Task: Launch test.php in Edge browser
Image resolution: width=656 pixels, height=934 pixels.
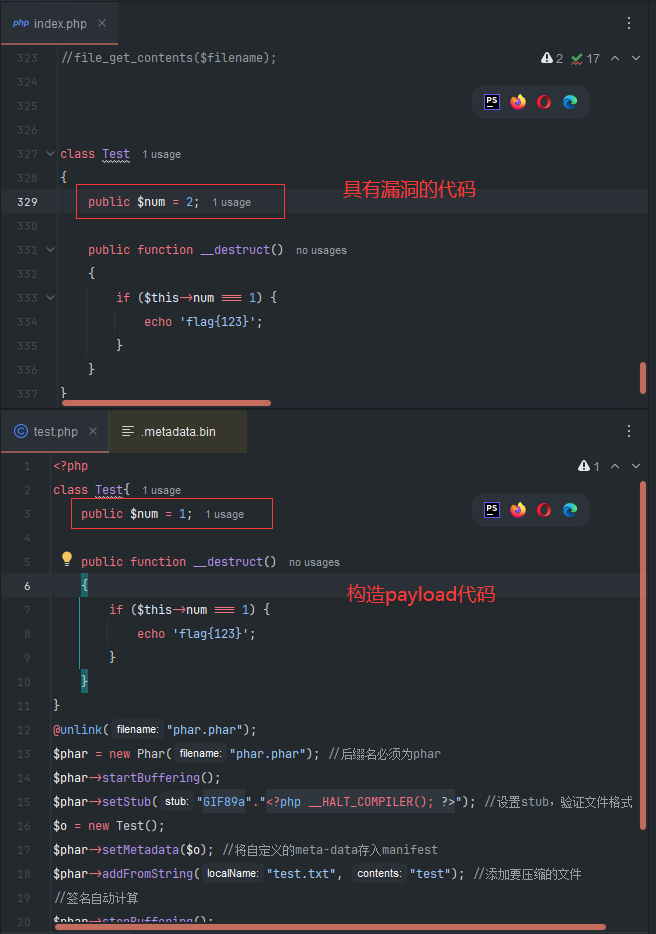Action: (x=570, y=510)
